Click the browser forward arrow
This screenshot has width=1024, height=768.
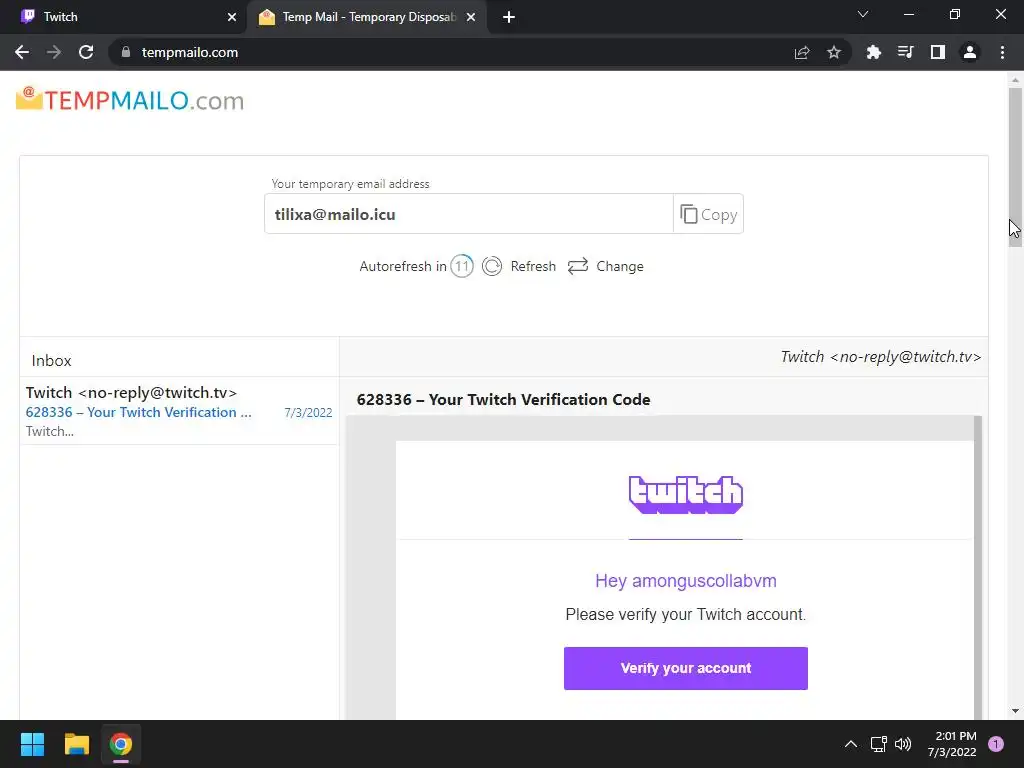[54, 52]
